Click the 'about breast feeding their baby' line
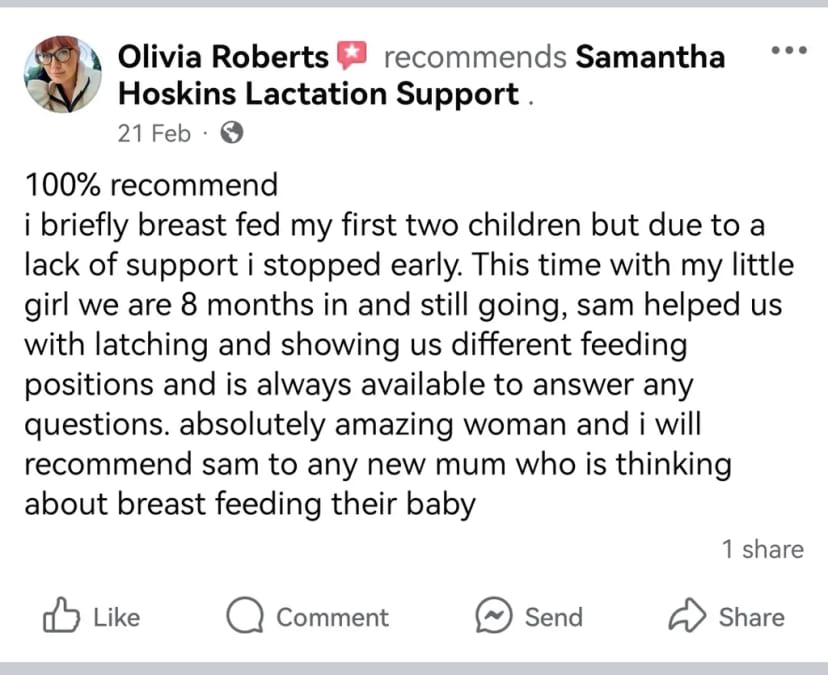The width and height of the screenshot is (828, 675). point(250,504)
